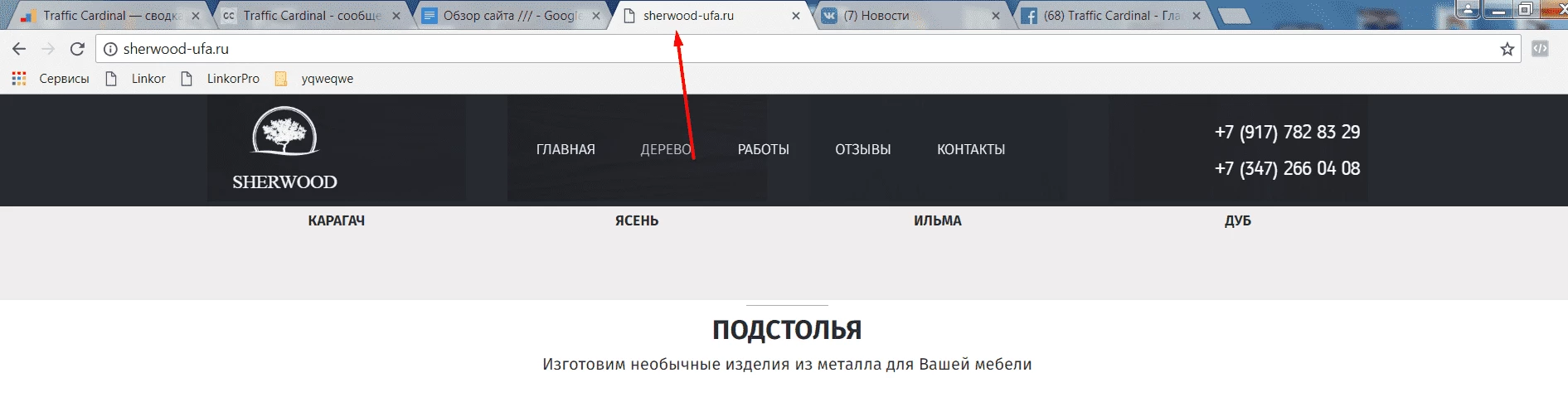Bookmark this page with the star icon
This screenshot has width=1568, height=397.
[1507, 49]
